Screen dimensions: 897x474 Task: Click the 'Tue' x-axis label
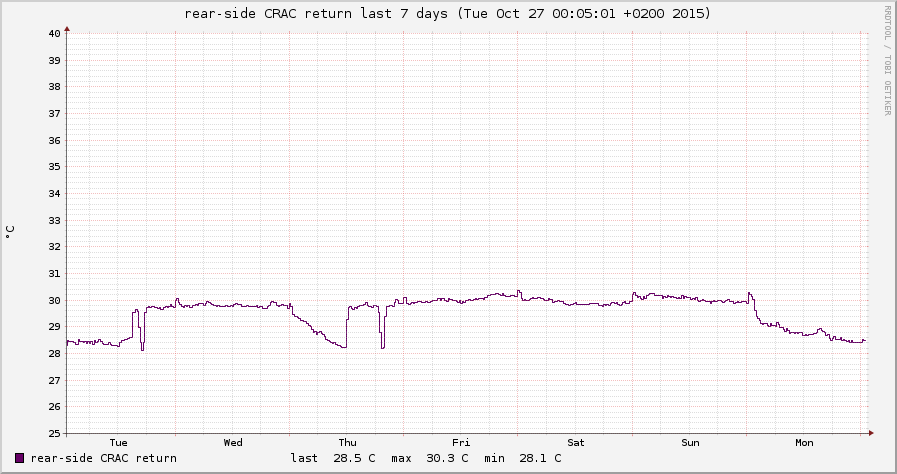[118, 443]
